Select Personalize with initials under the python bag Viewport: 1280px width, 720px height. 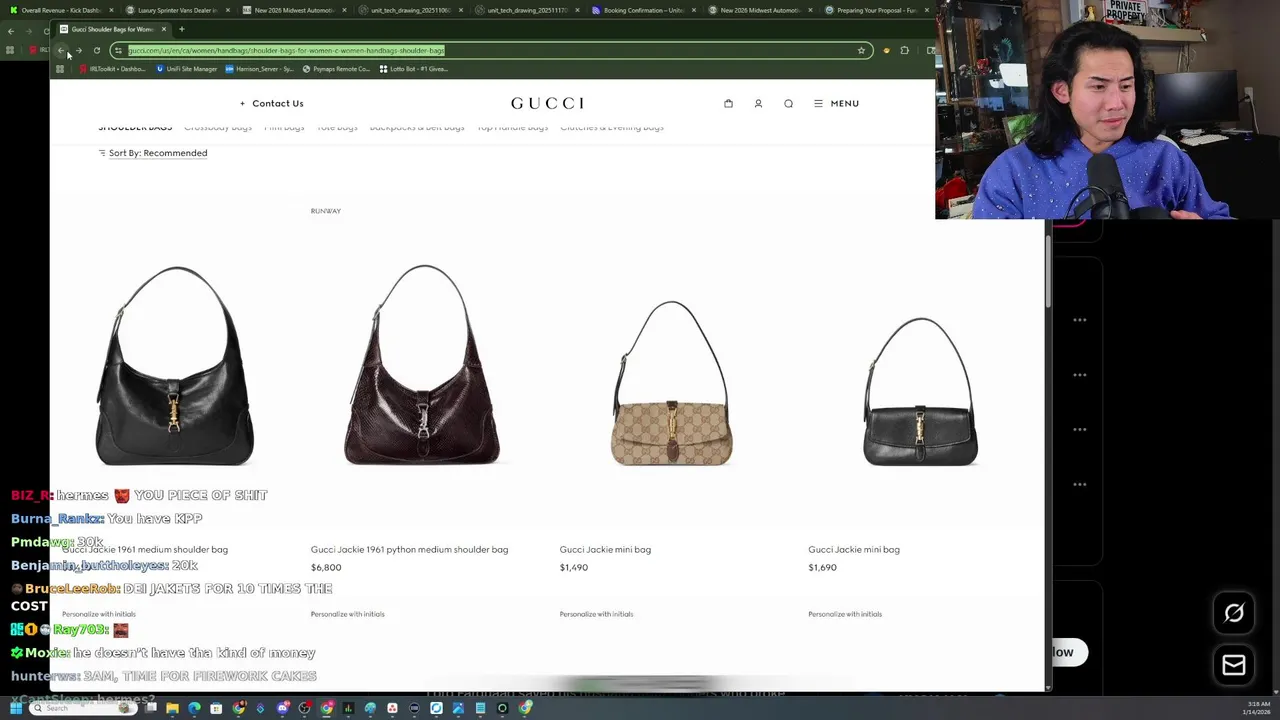(347, 614)
